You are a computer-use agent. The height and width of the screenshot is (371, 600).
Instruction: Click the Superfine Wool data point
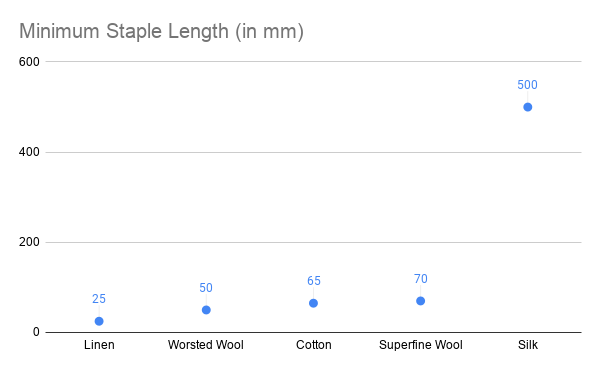421,301
